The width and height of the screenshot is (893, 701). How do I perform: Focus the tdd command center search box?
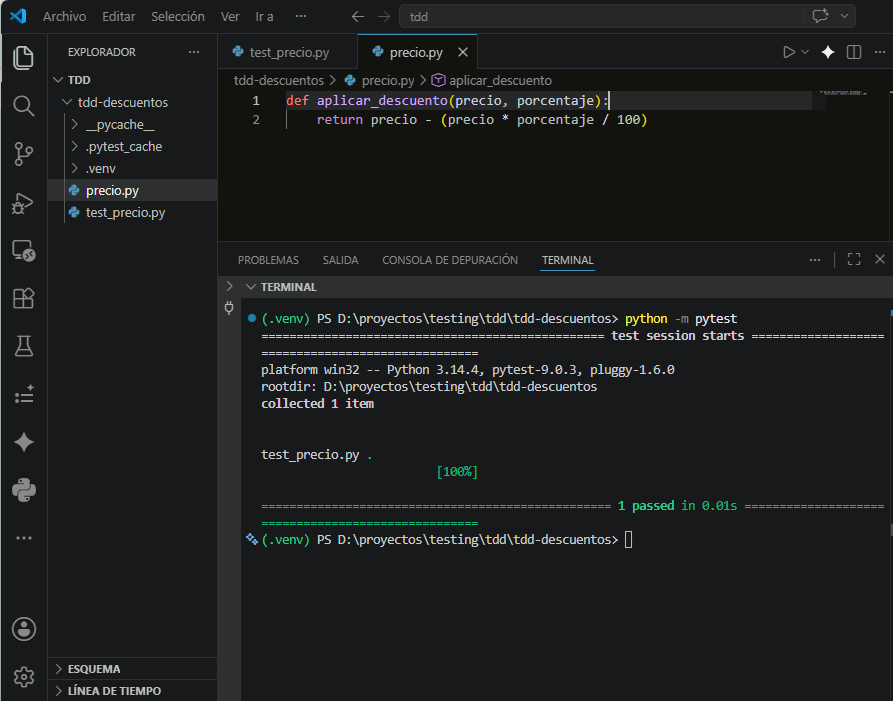point(627,17)
